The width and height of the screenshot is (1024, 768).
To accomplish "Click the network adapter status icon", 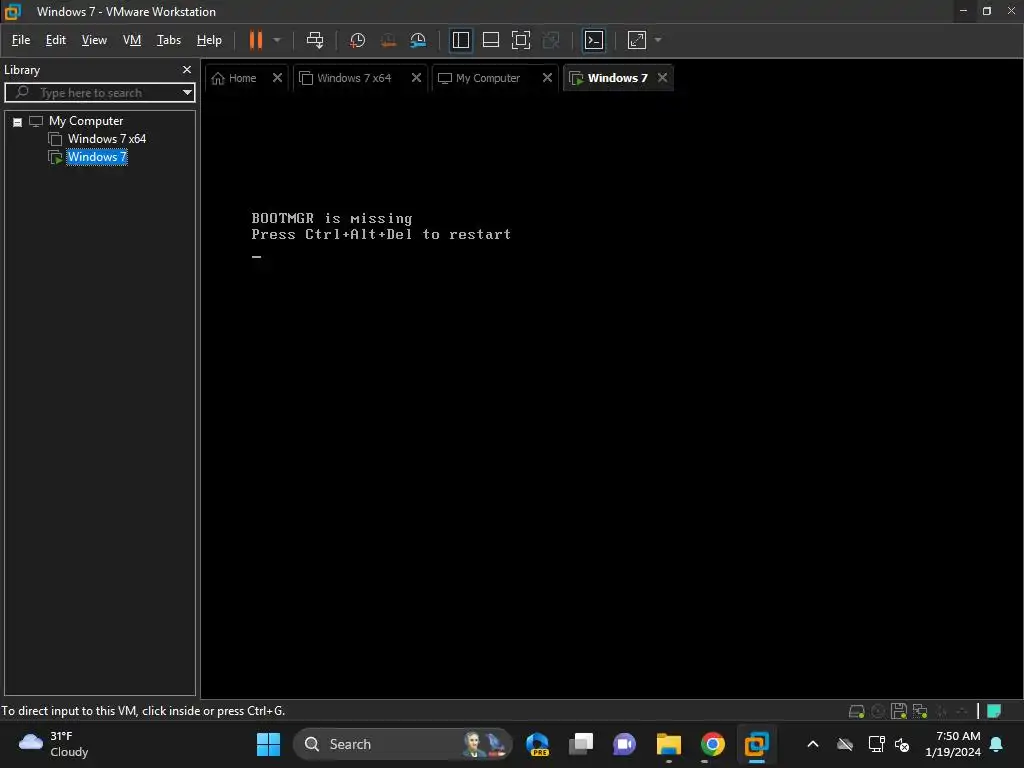I will coord(920,711).
